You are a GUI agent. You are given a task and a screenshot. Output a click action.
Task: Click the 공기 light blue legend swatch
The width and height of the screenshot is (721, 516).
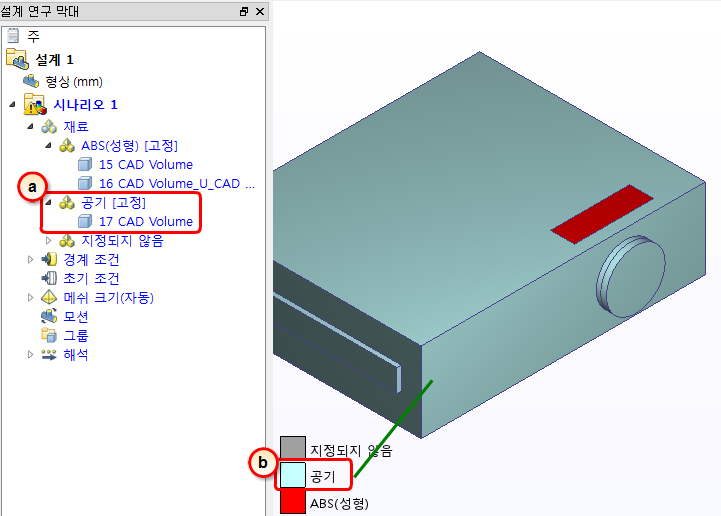pyautogui.click(x=293, y=476)
